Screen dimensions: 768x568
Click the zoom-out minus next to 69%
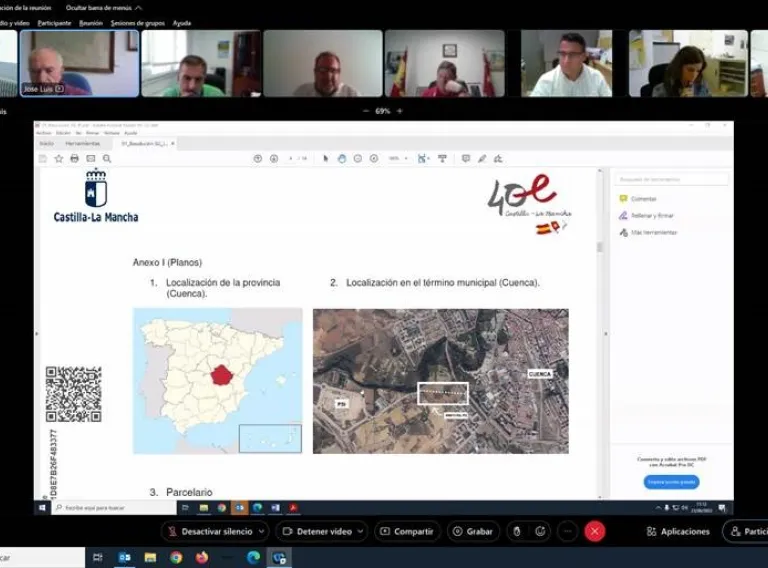click(365, 111)
